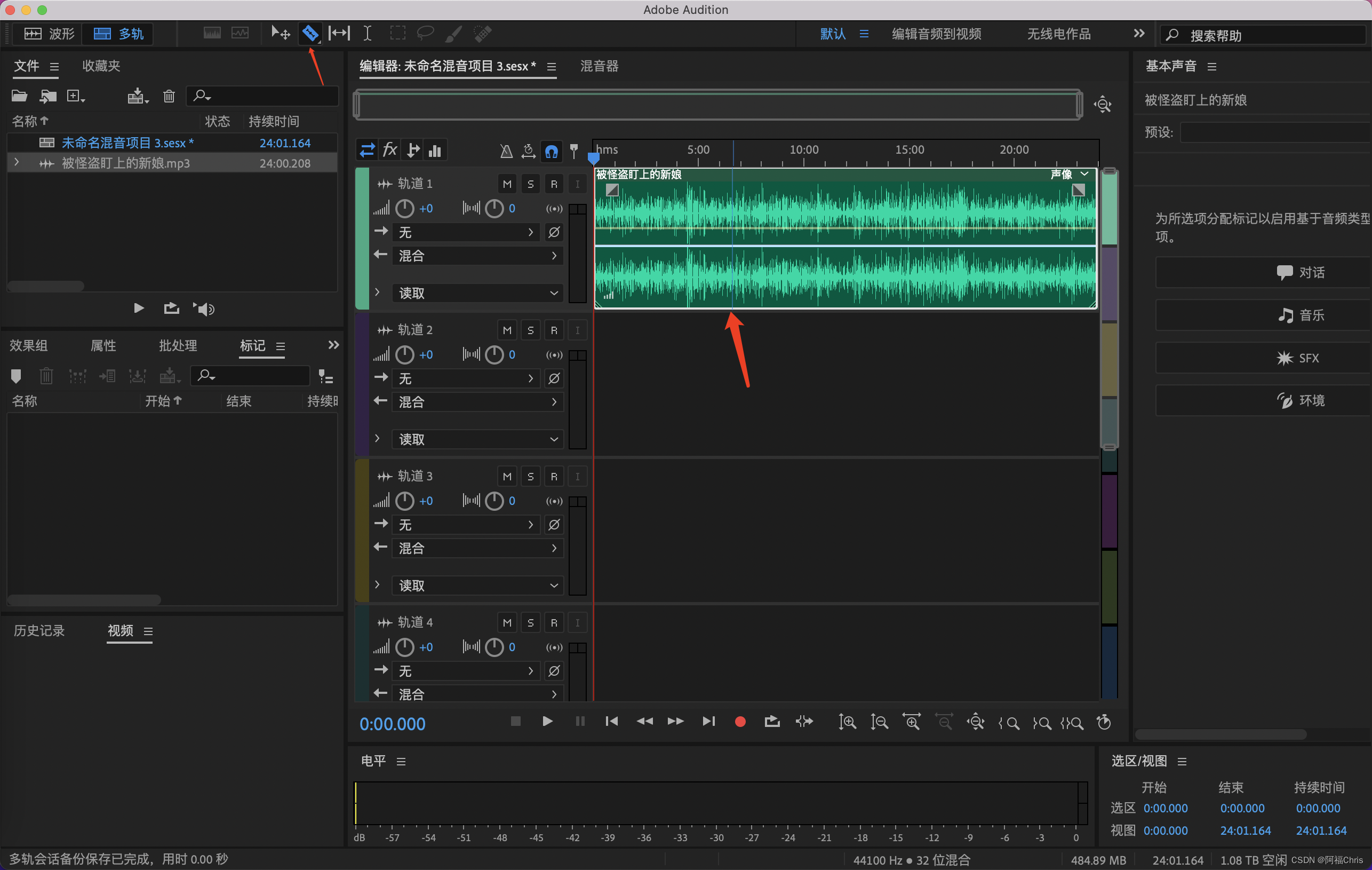
Task: Toggle snapping magnet icon in editor toolbar
Action: 551,151
